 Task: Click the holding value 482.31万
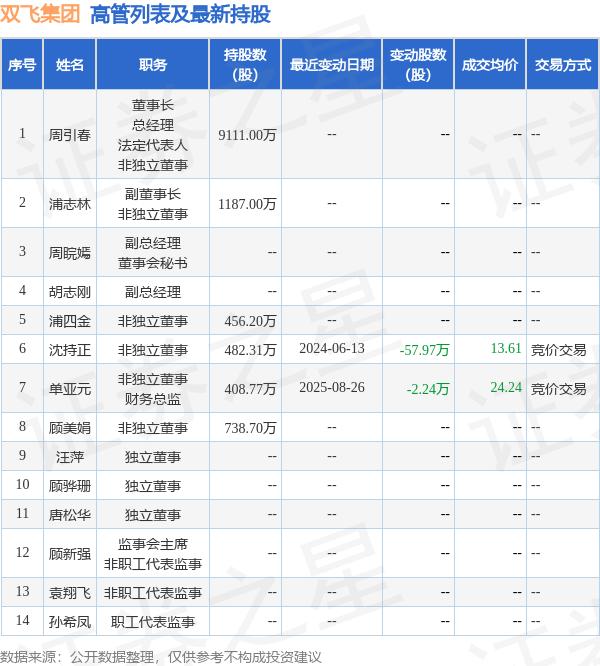coord(251,350)
